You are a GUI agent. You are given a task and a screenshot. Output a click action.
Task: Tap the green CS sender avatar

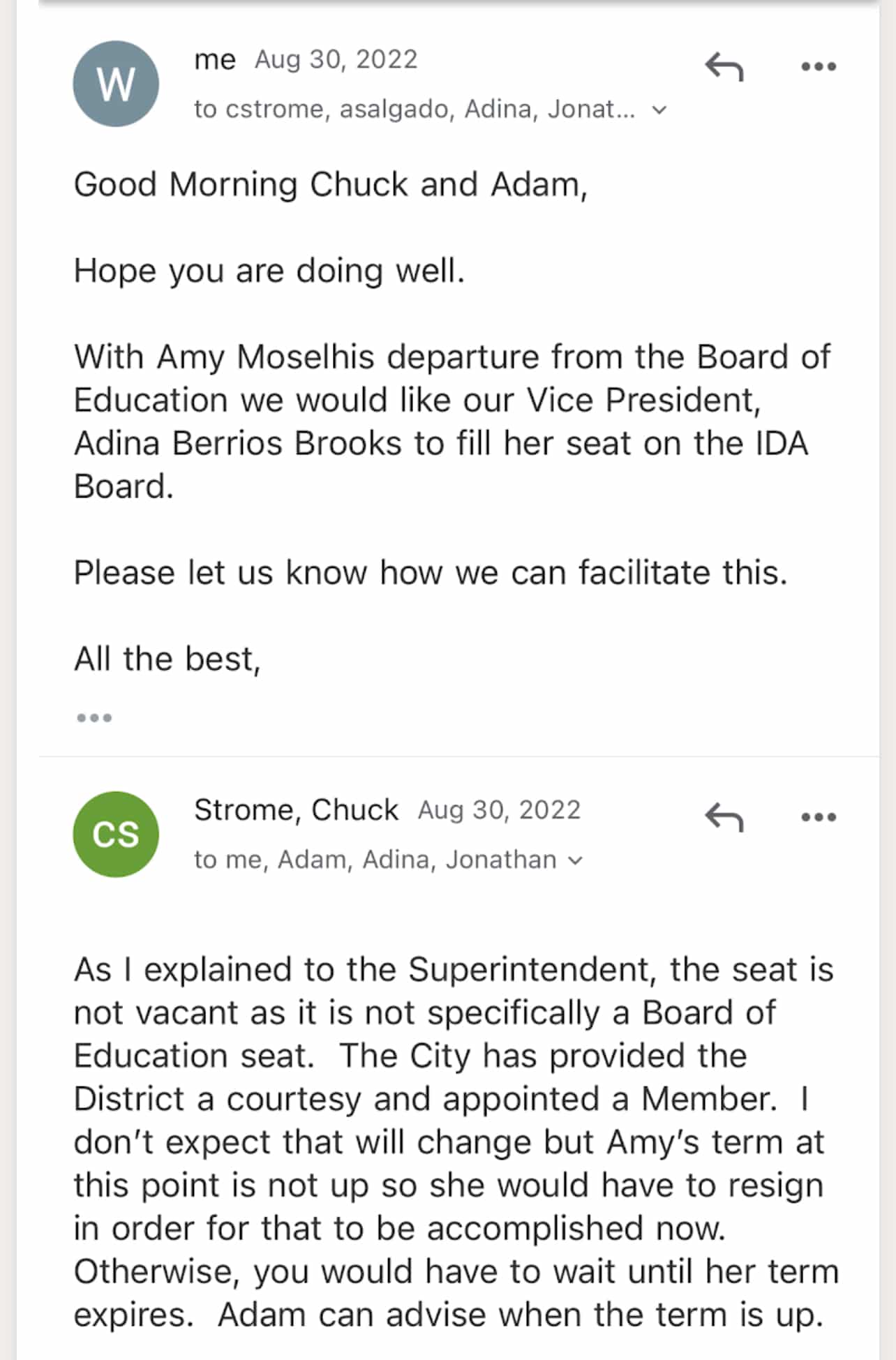coord(116,835)
